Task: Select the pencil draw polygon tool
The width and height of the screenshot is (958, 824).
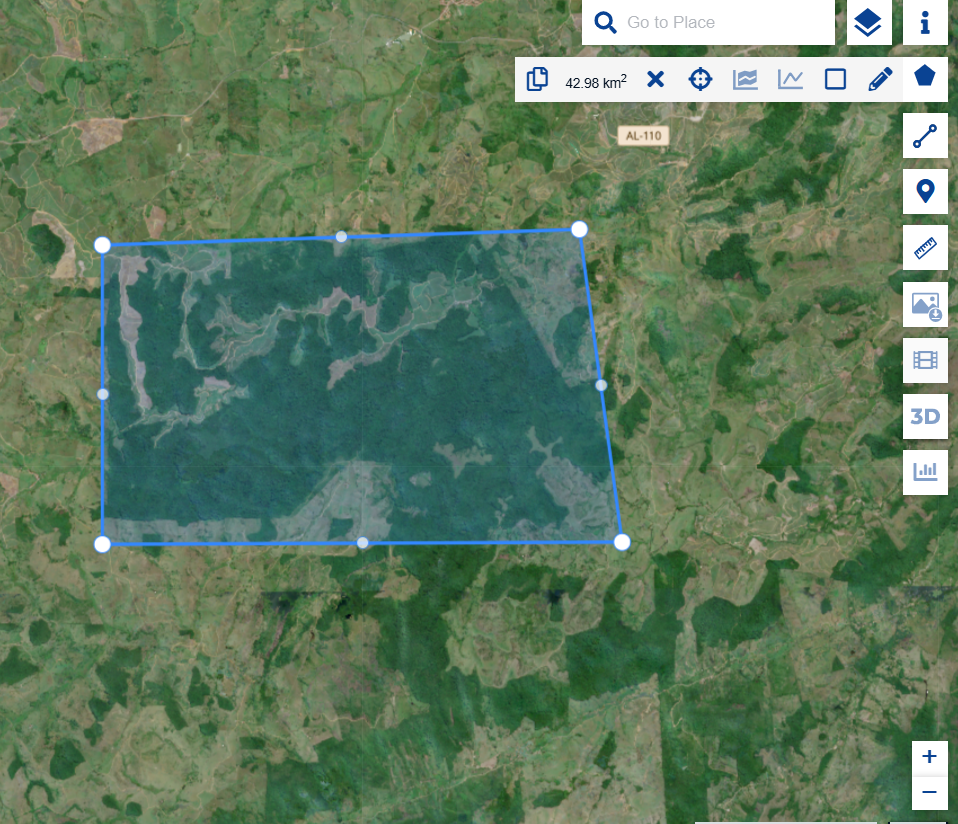Action: coord(880,79)
